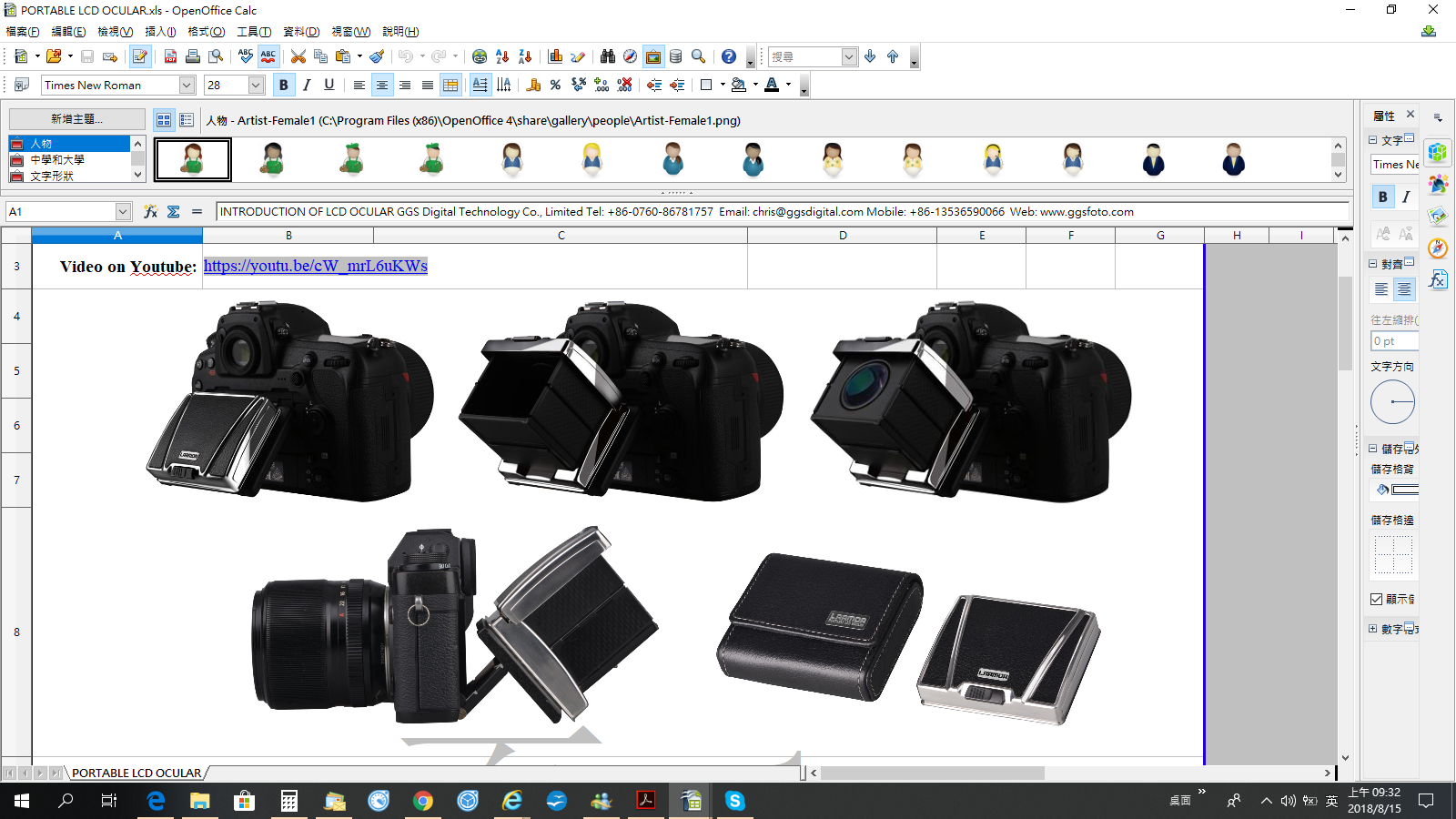Toggle the sidebar gridlines checkbox

pyautogui.click(x=1377, y=599)
